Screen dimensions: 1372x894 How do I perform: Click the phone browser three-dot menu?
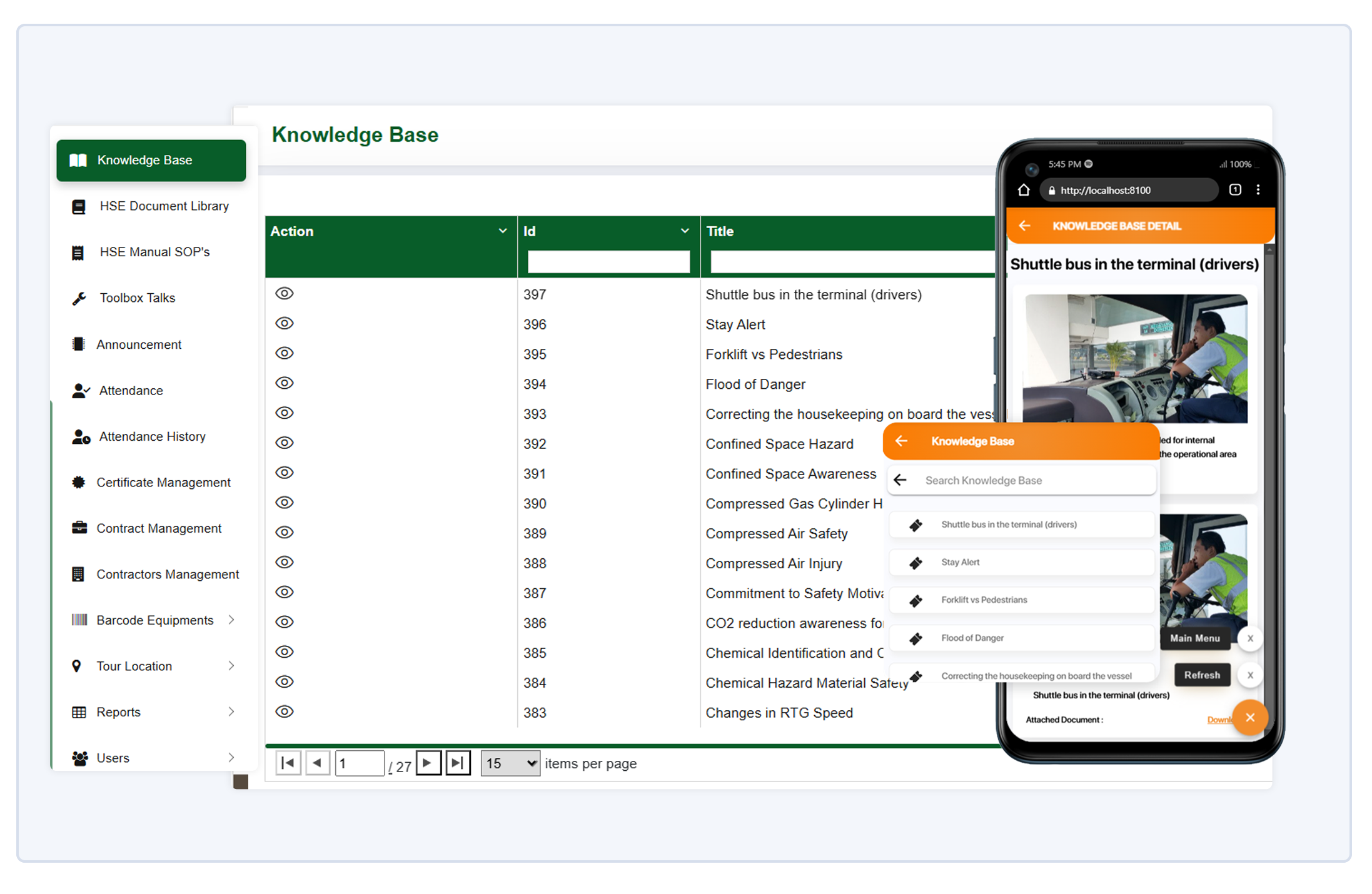pos(1258,190)
